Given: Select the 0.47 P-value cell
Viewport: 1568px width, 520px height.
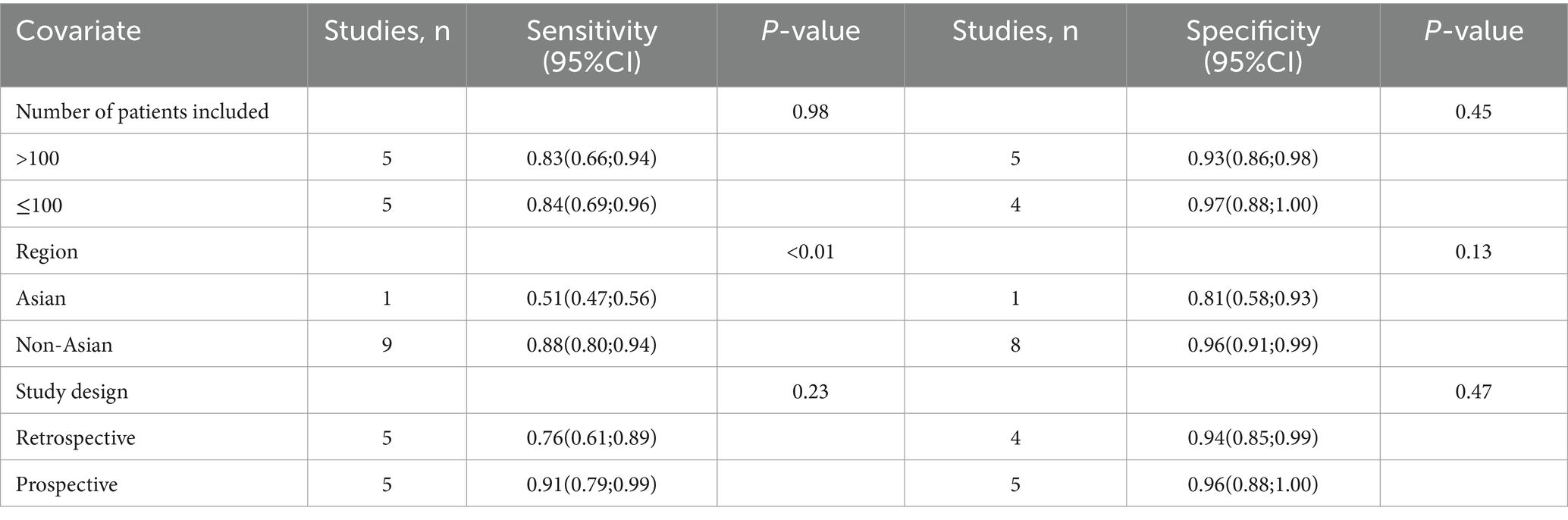Looking at the screenshot, I should coord(1473,392).
